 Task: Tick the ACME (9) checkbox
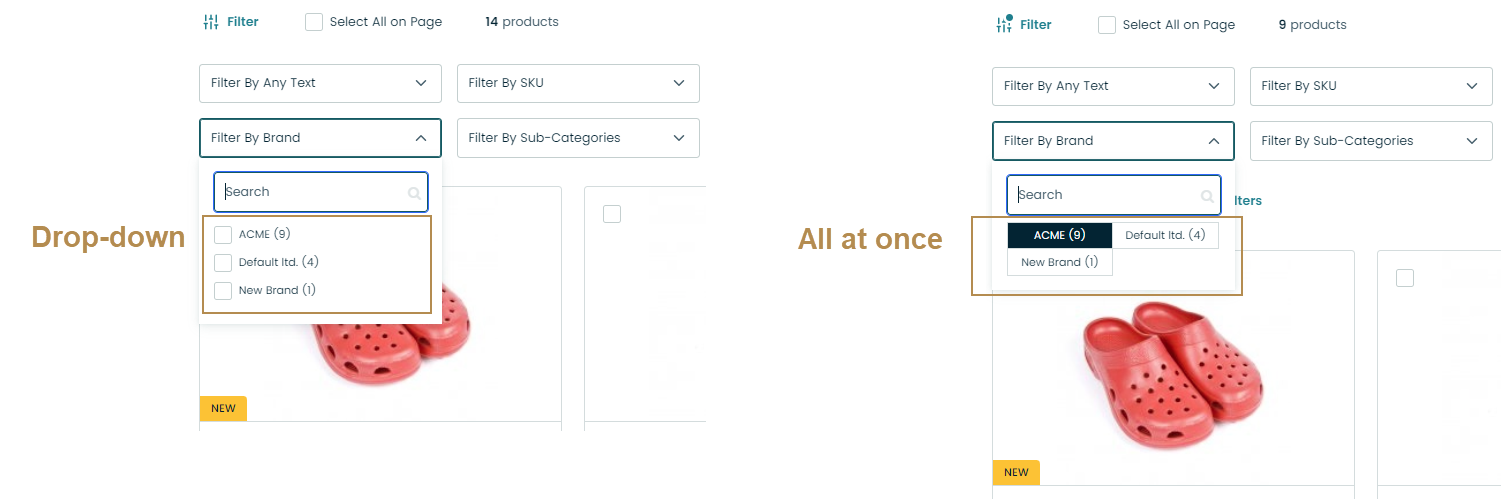coord(223,235)
